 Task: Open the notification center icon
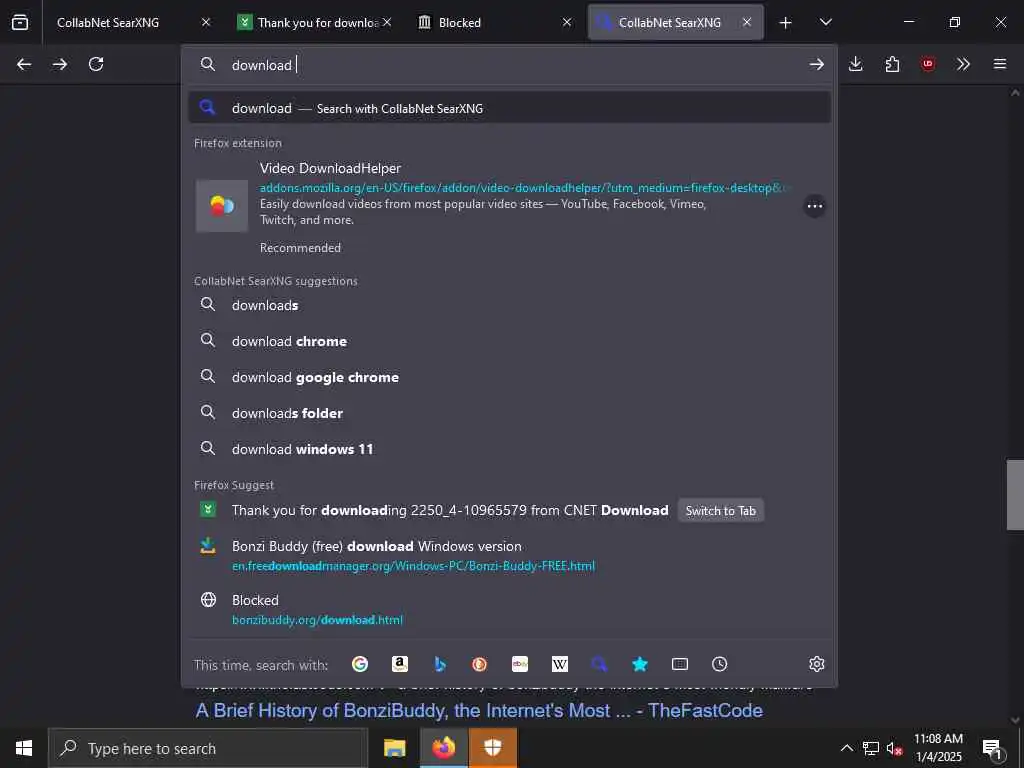click(993, 748)
